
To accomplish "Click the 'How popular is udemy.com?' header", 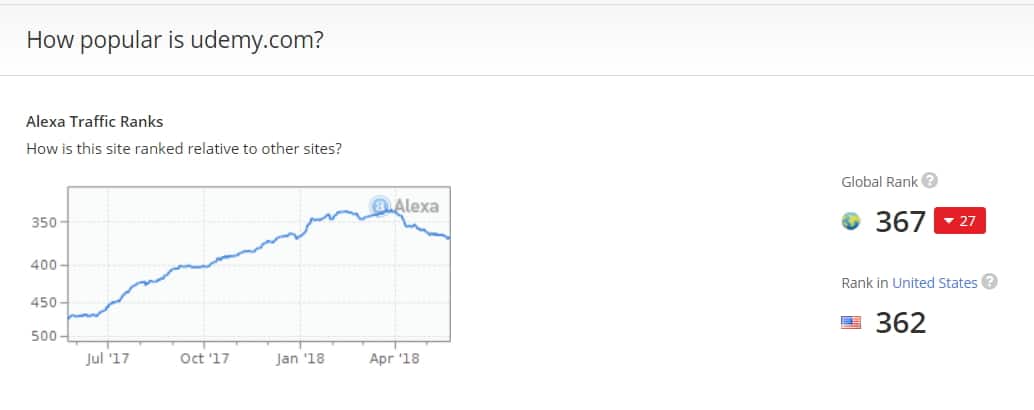I will pos(175,40).
